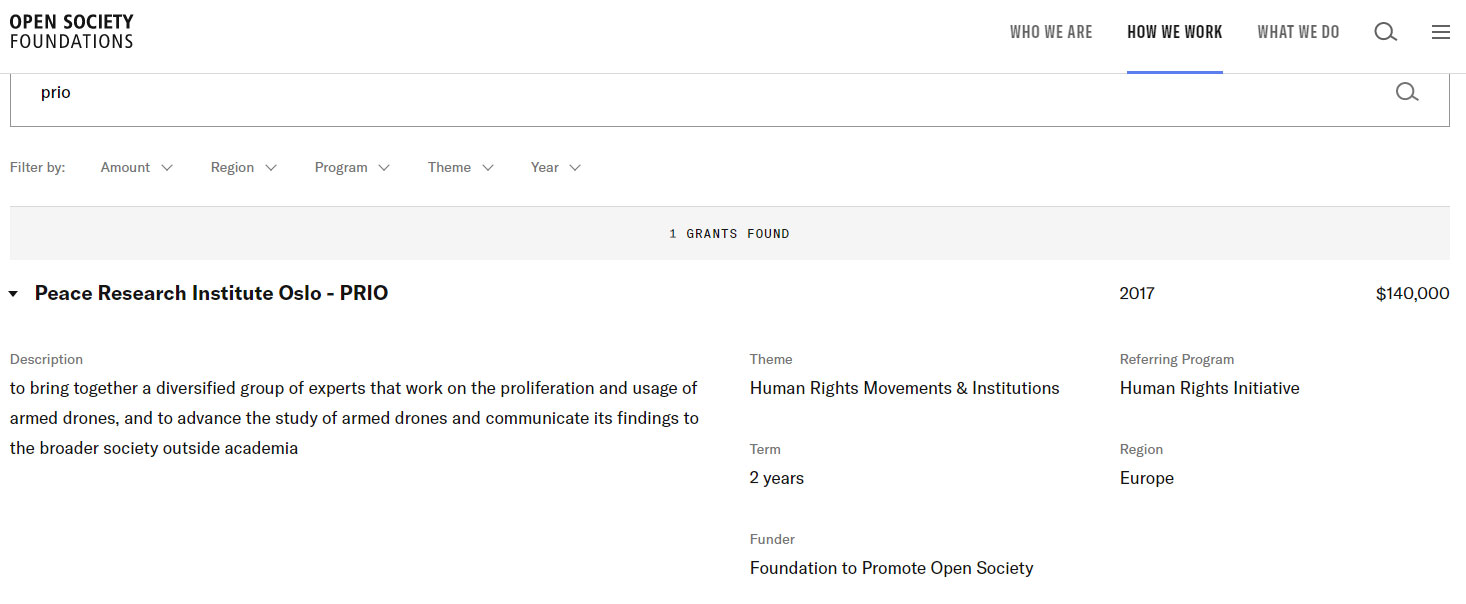Image resolution: width=1466 pixels, height=604 pixels.
Task: Open the Year filter dropdown
Action: coord(555,168)
